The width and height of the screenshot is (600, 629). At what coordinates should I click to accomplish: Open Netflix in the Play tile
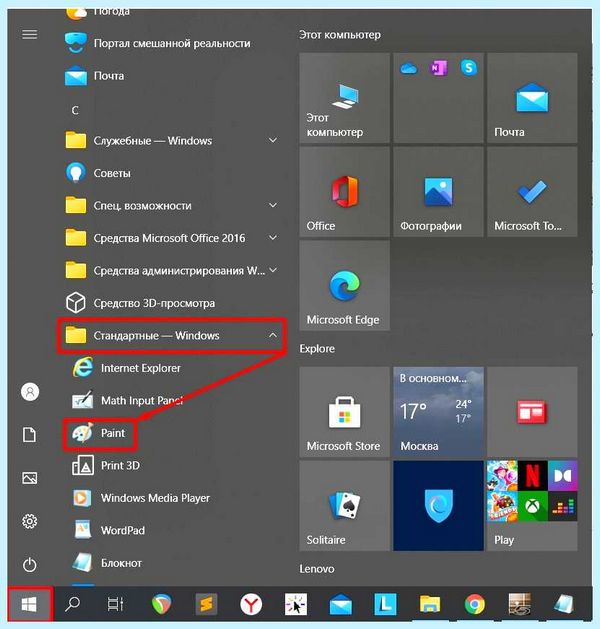[532, 475]
